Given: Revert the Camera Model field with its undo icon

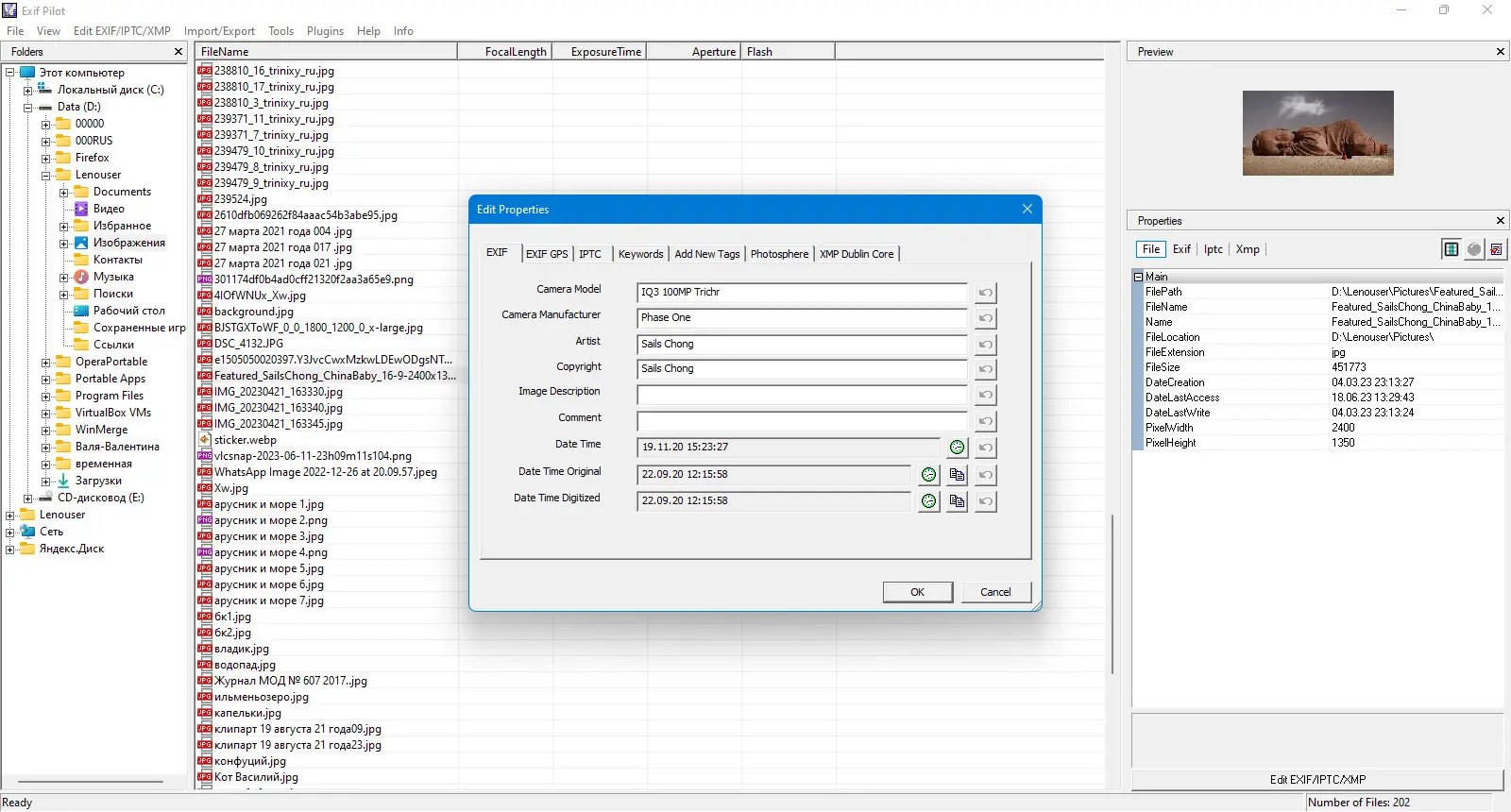Looking at the screenshot, I should [x=985, y=293].
